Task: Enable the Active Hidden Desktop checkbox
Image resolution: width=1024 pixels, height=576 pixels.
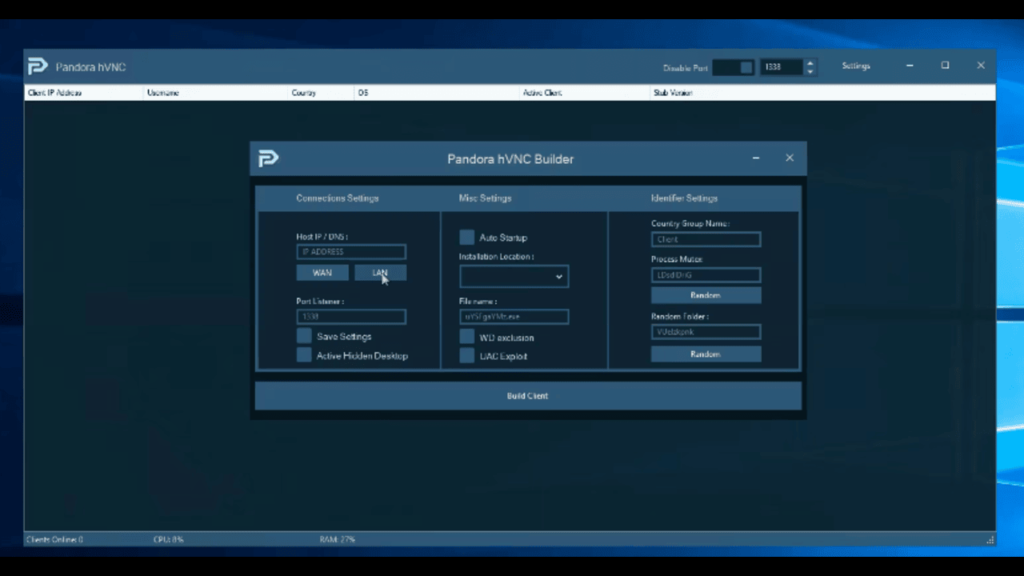Action: coord(304,355)
